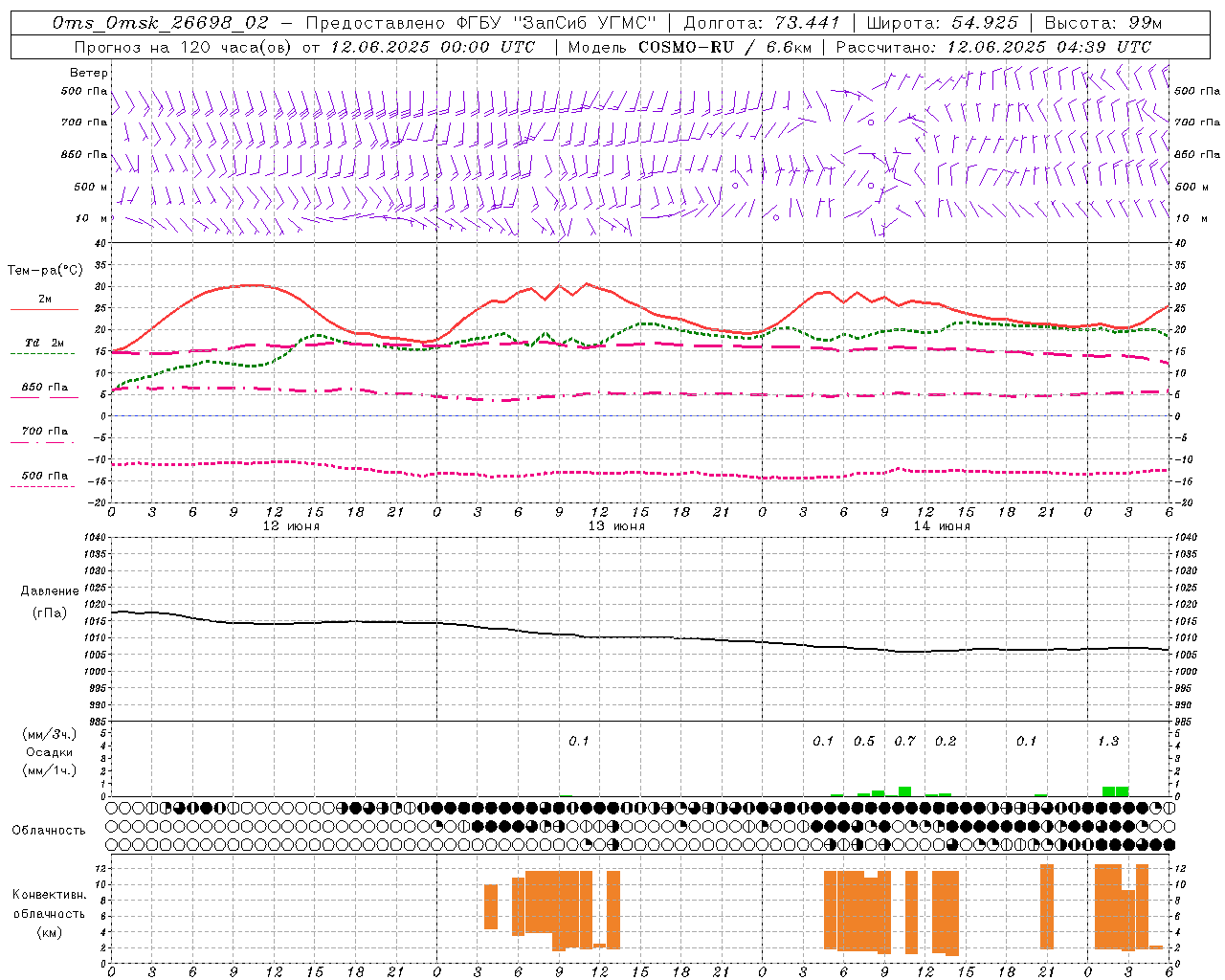Image resolution: width=1225 pixels, height=980 pixels.
Task: Click the '(мм/1ч.)' unit label
Action: pyautogui.click(x=50, y=770)
